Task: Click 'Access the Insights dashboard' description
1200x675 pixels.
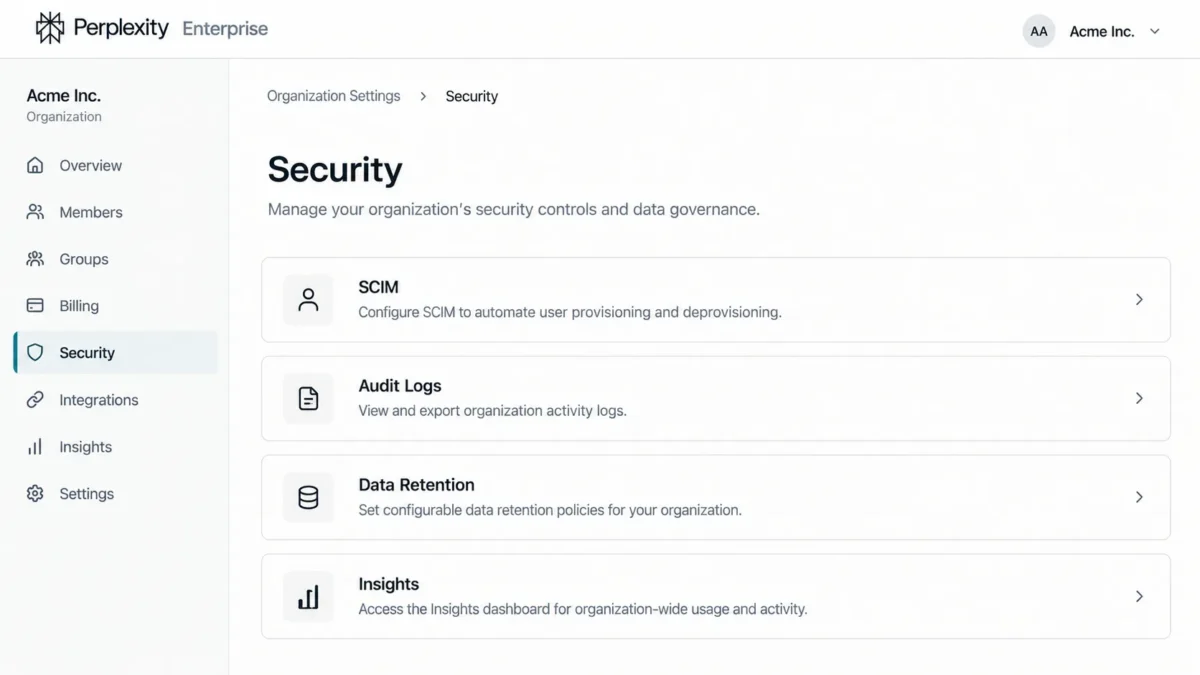Action: 583,609
